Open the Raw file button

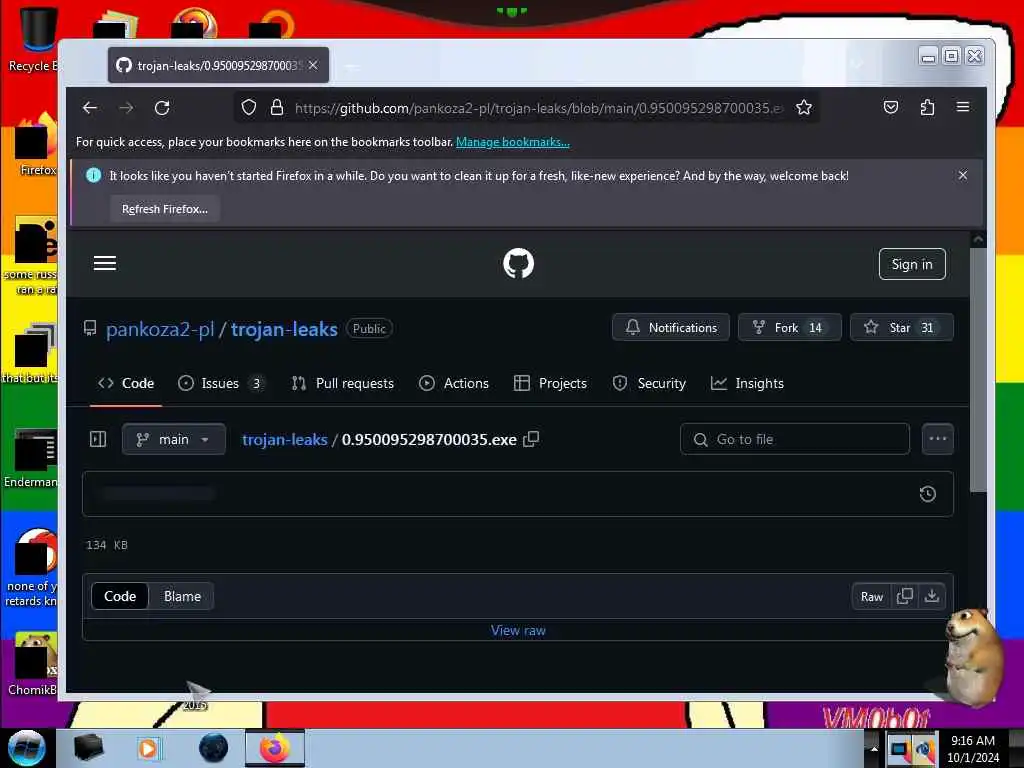(871, 596)
